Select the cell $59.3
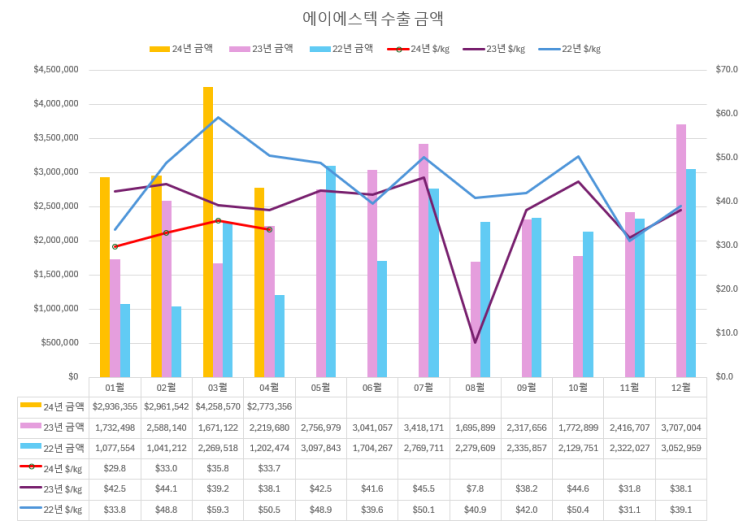This screenshot has height=521, width=743. tap(218, 510)
